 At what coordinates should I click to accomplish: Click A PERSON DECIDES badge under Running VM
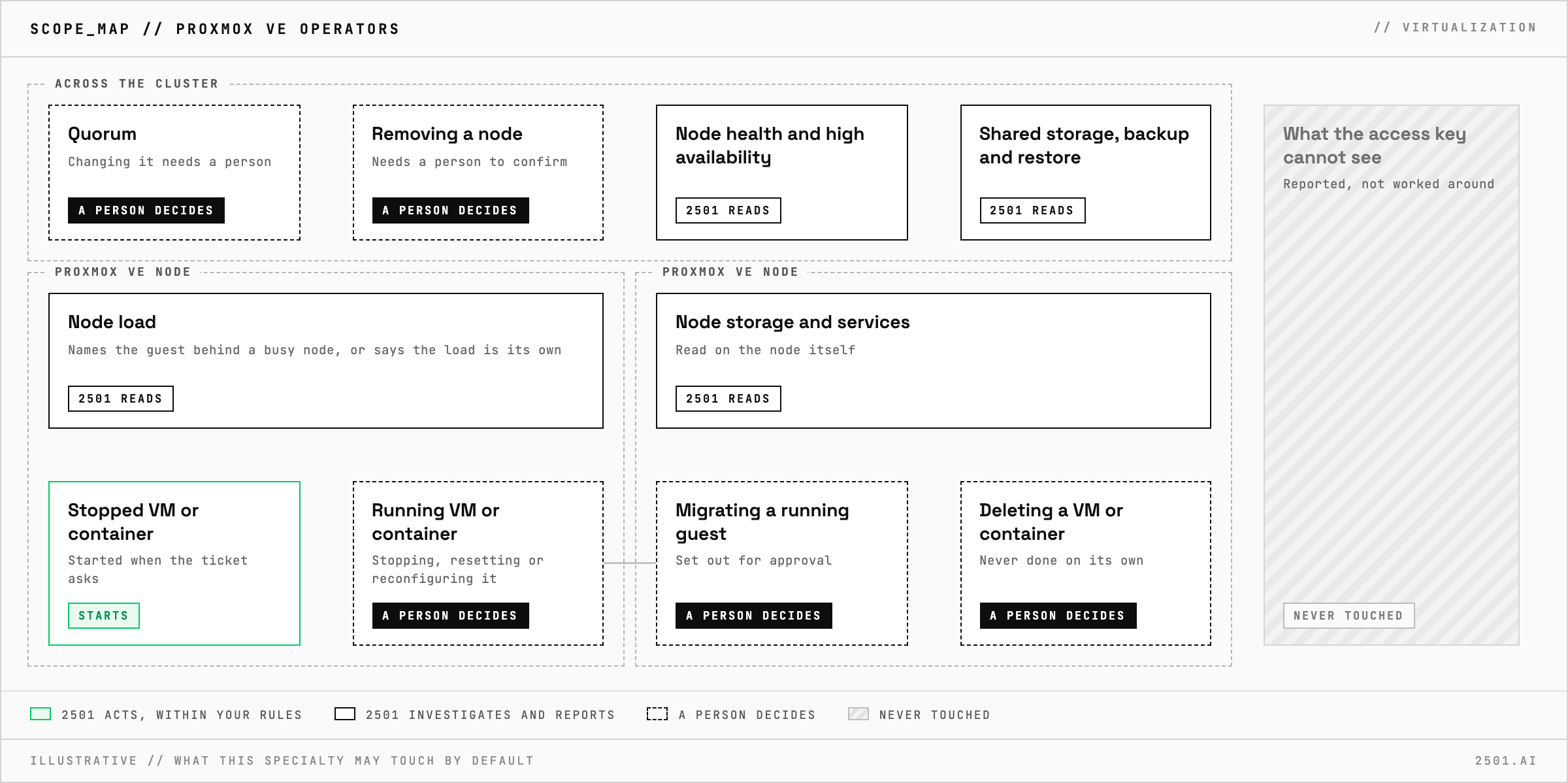(x=451, y=616)
